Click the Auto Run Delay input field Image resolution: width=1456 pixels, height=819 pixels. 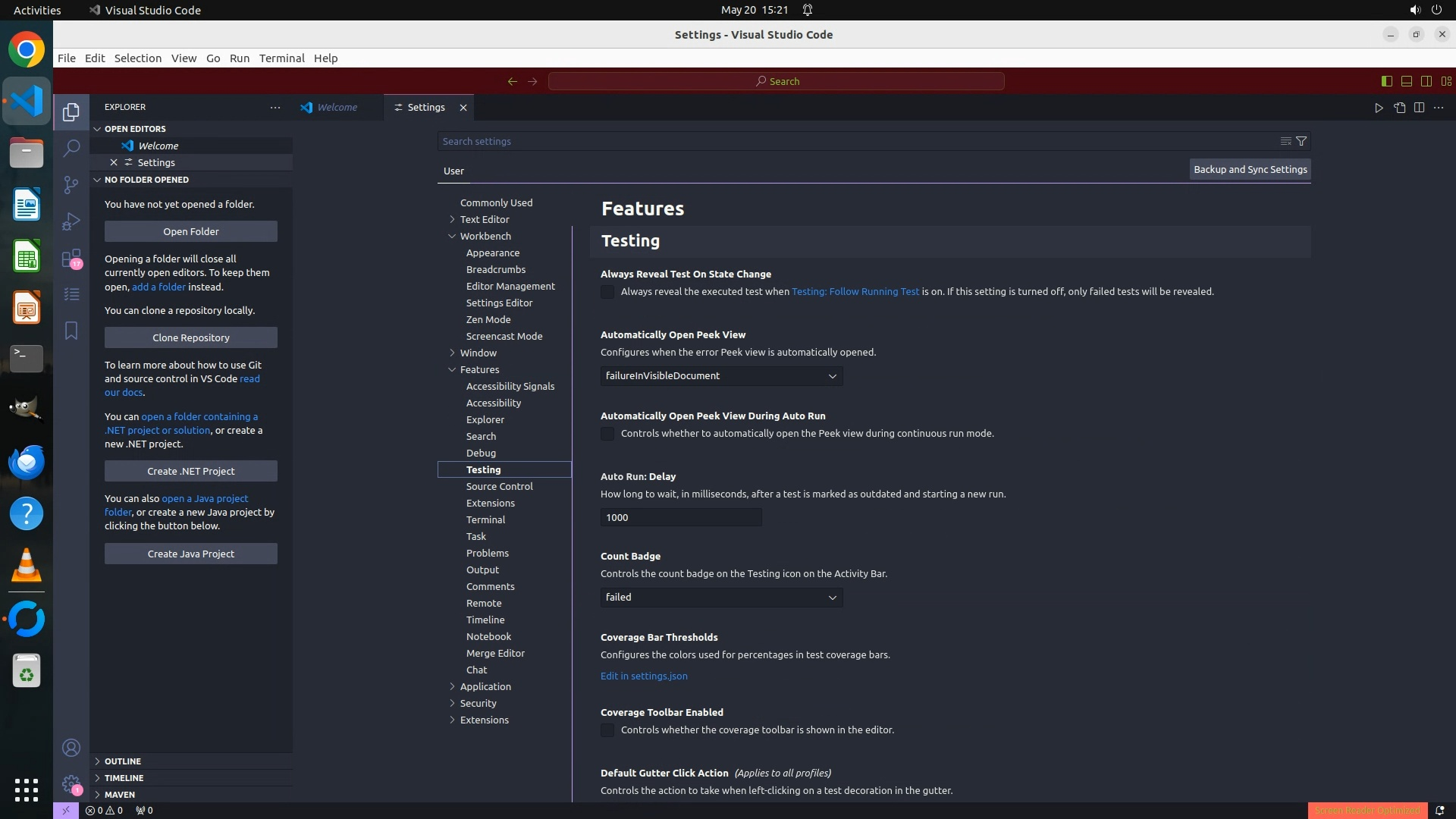tap(680, 517)
